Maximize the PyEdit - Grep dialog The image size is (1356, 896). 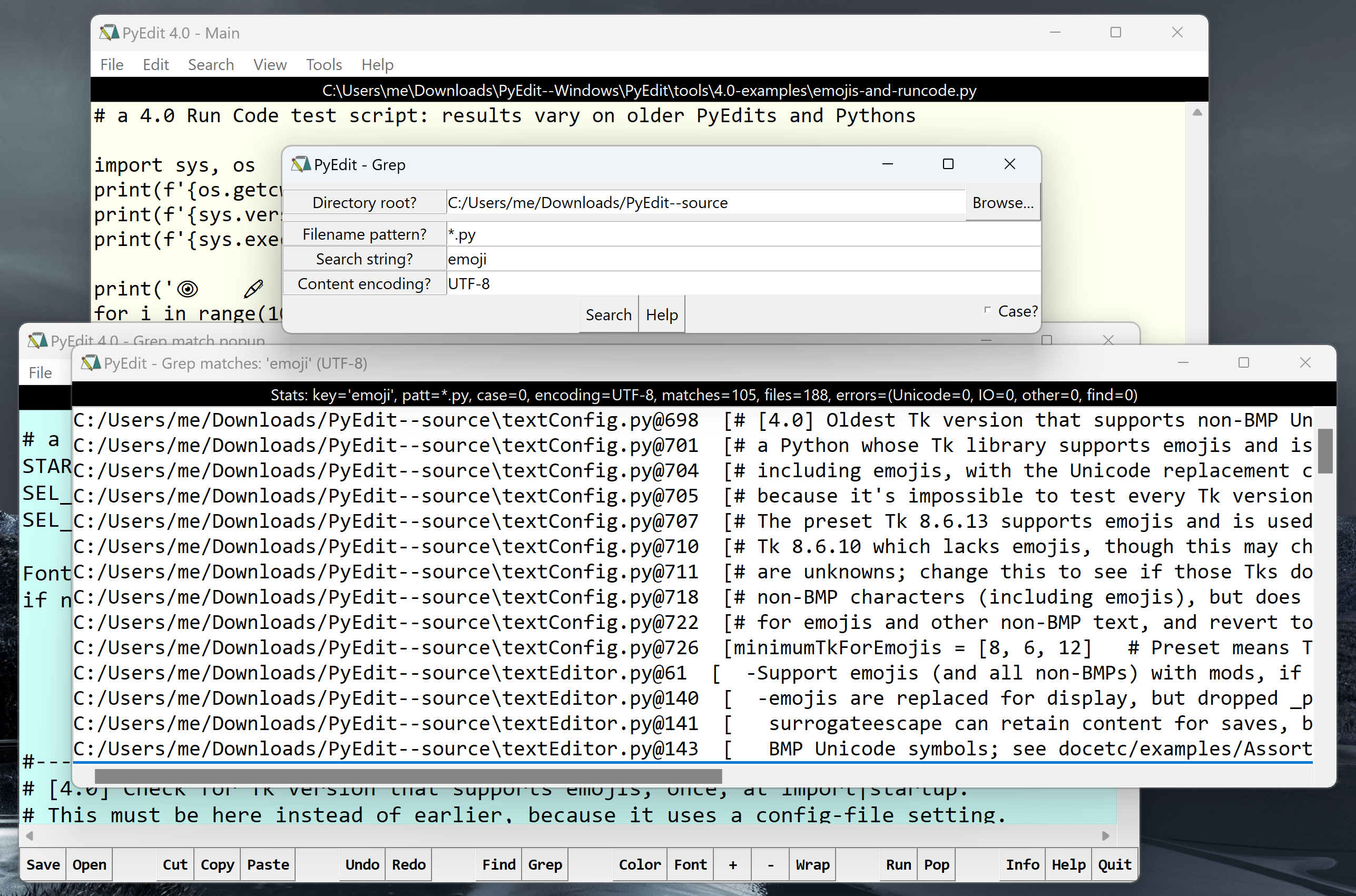point(948,164)
